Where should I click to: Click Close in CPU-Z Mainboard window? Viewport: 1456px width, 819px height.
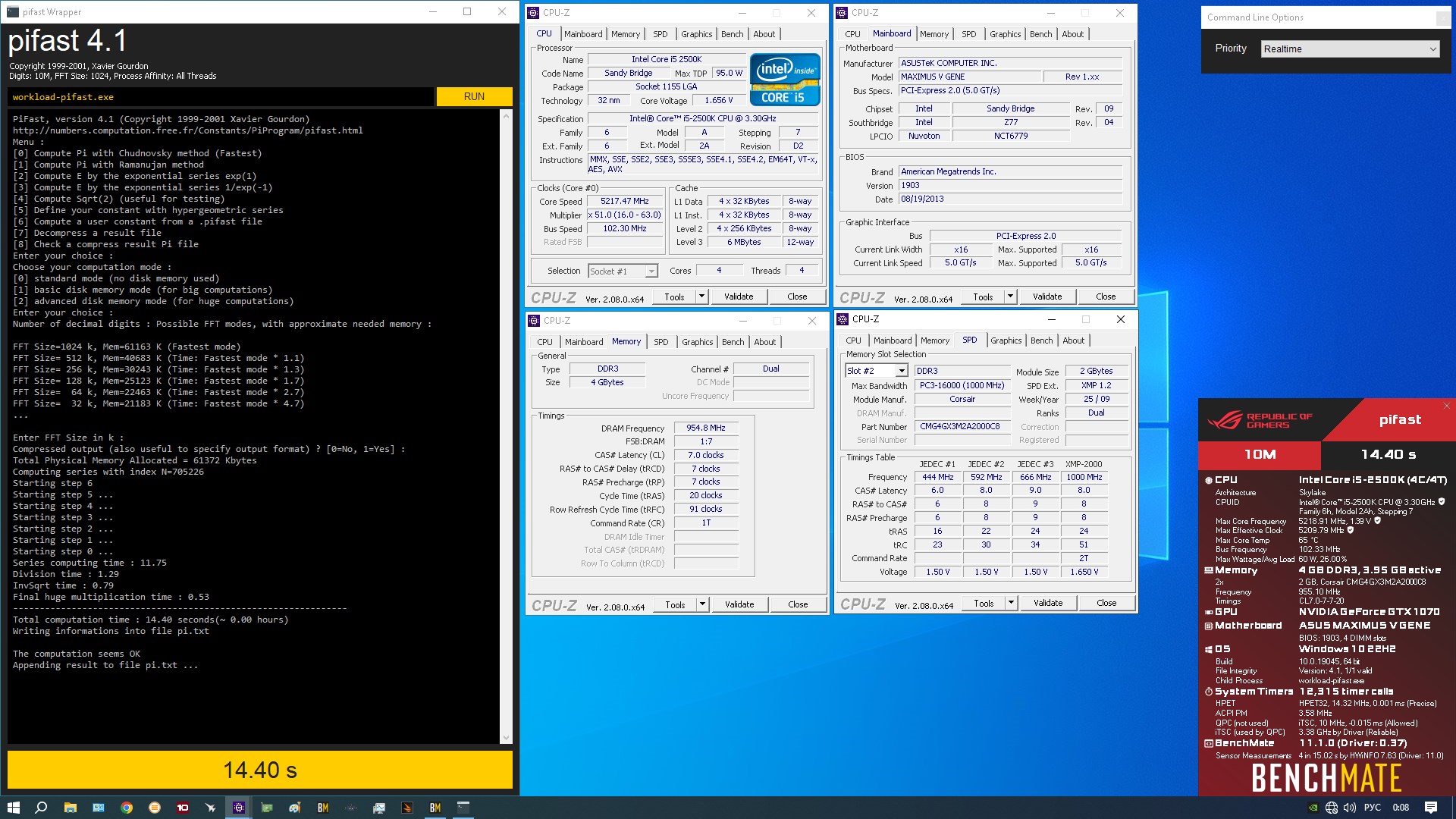tap(1106, 297)
